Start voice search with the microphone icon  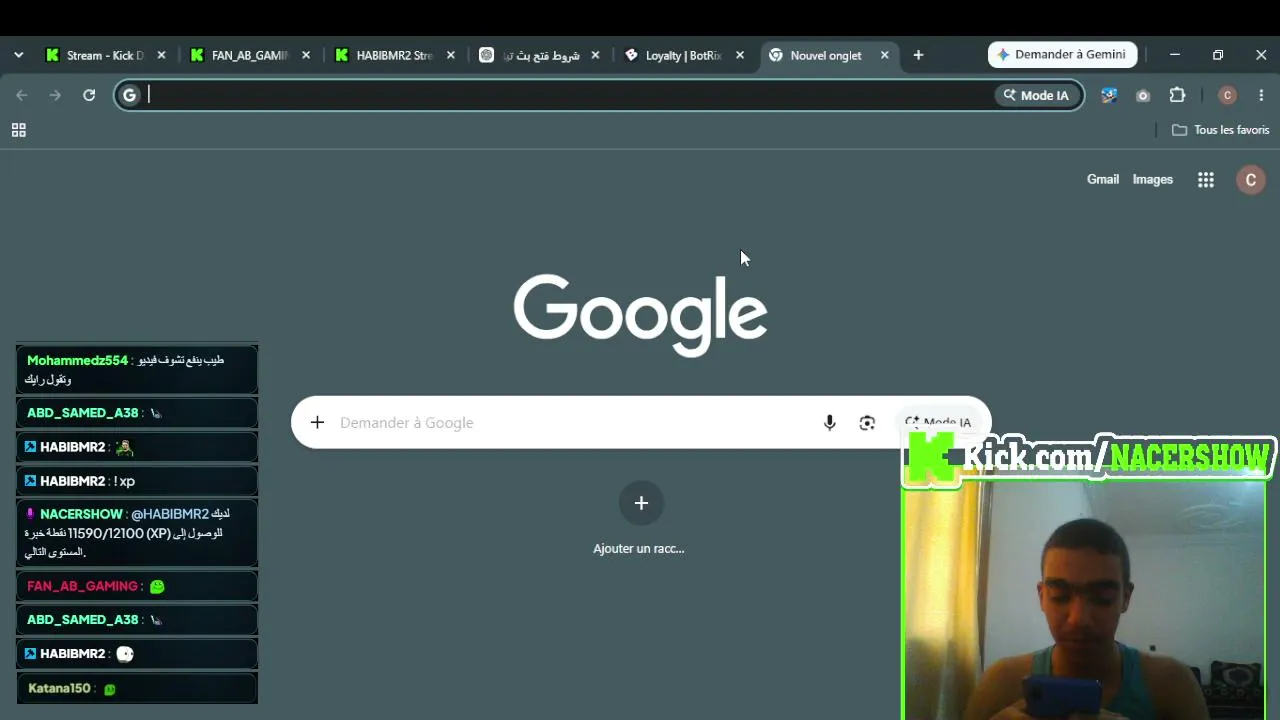829,423
